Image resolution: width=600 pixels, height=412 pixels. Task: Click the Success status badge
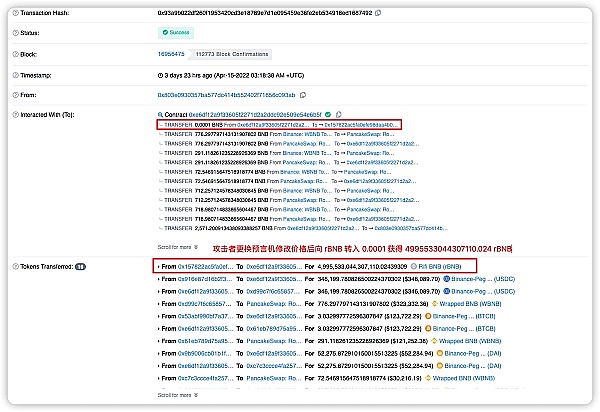(x=176, y=33)
